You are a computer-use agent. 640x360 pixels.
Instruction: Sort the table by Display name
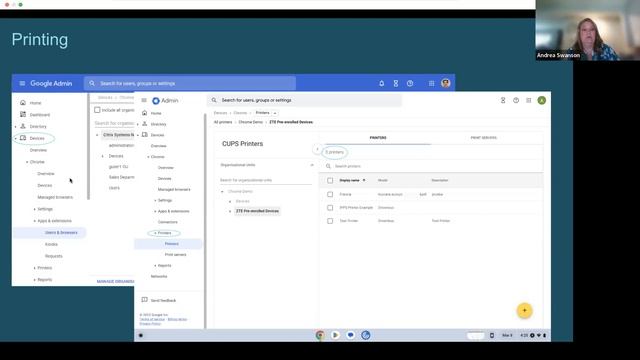(349, 180)
